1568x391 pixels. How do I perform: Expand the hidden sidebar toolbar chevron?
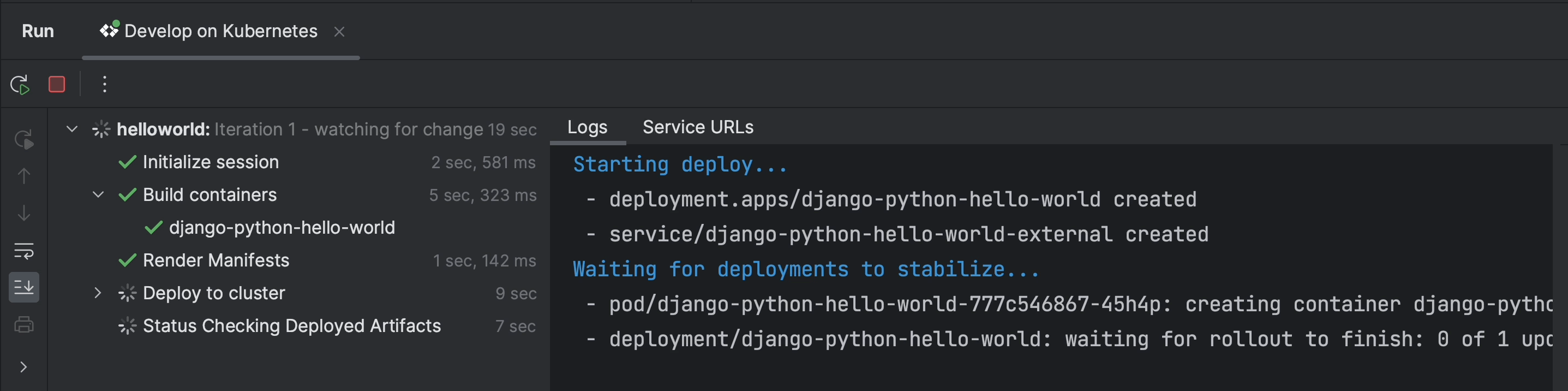tap(23, 366)
